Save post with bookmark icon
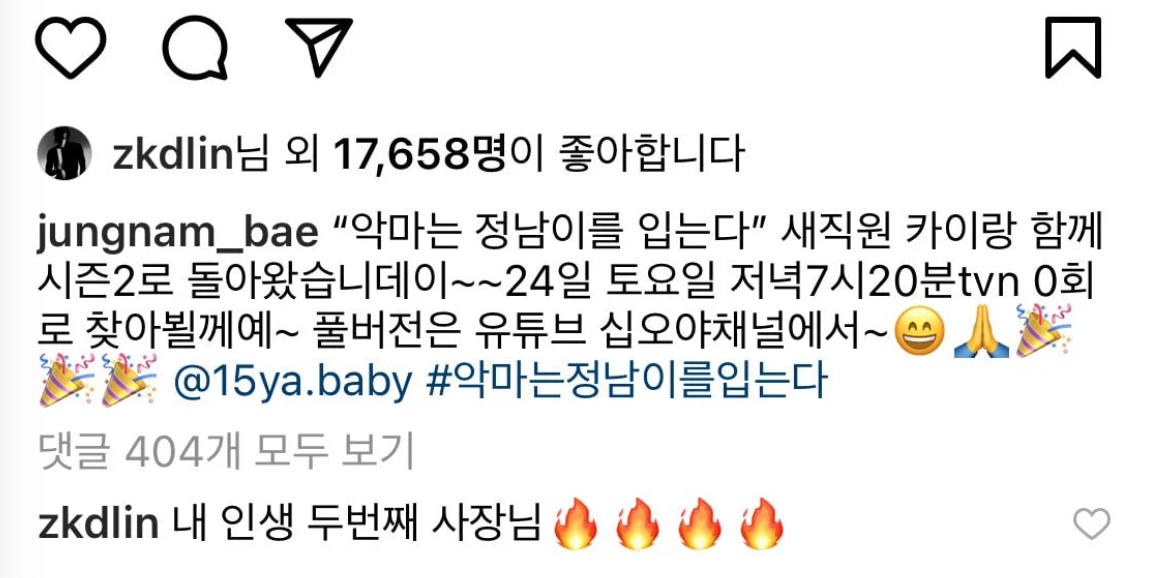1152x578 pixels. point(1073,48)
